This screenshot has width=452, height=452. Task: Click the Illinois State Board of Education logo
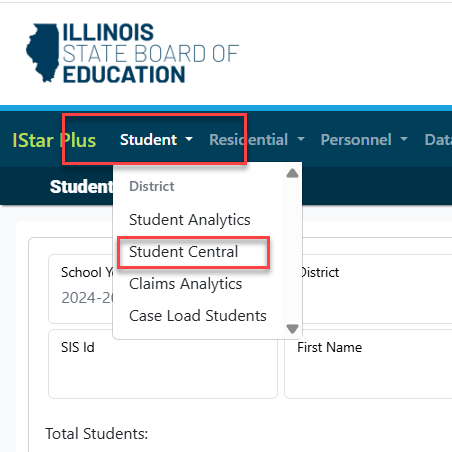(132, 53)
